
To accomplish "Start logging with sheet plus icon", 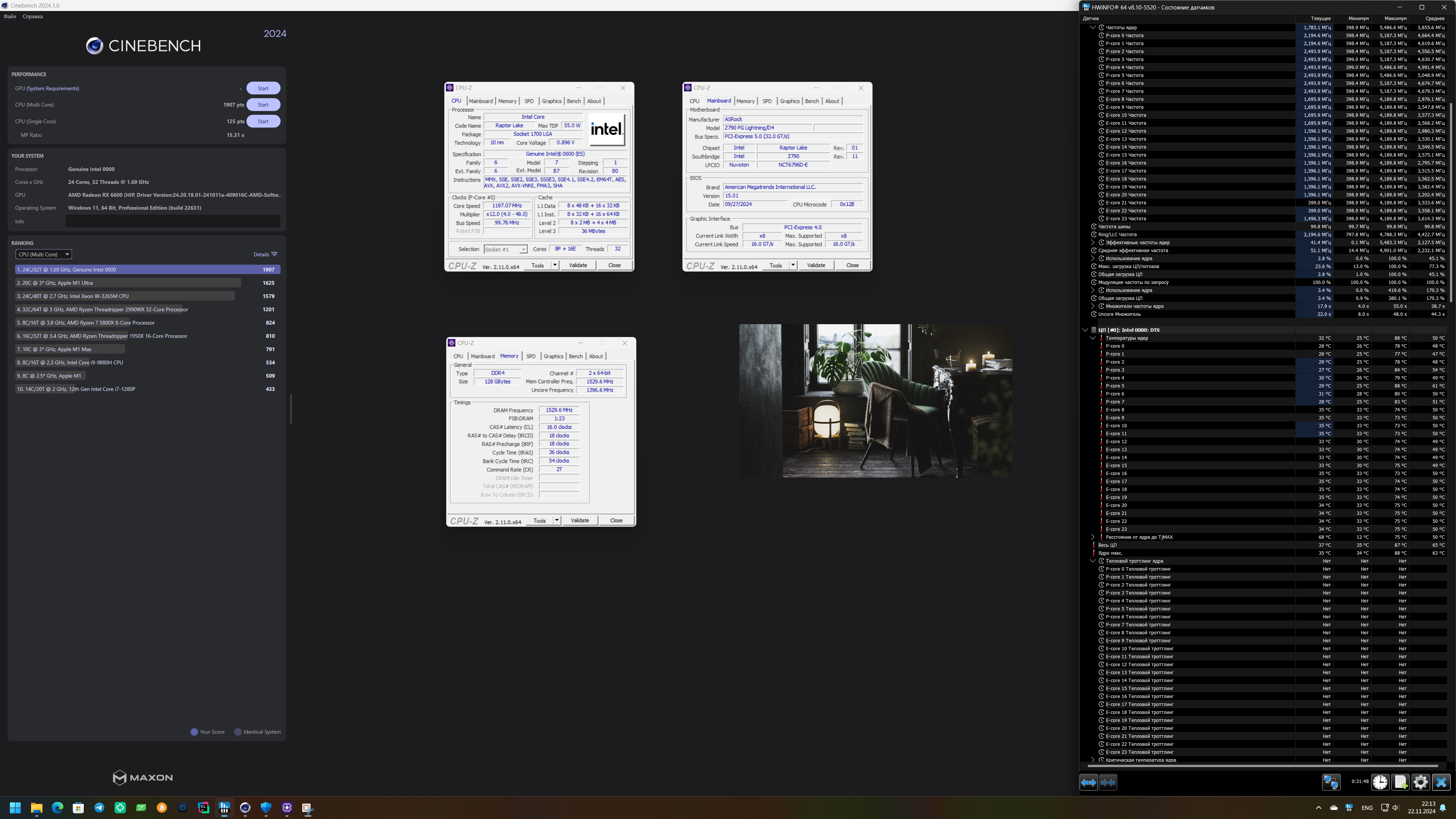I will tap(1400, 782).
